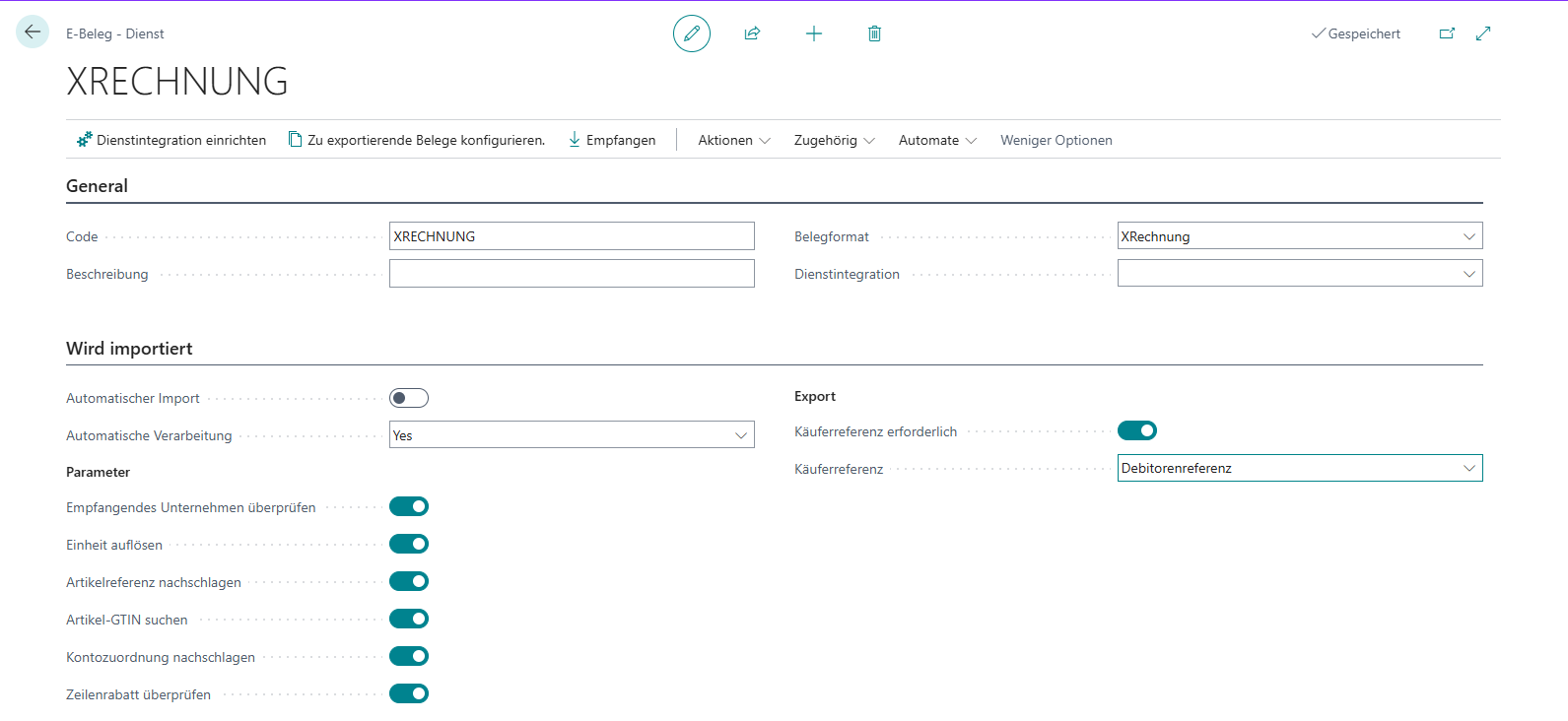Click the Empfangen download action
This screenshot has width=1568, height=721.
(x=612, y=140)
